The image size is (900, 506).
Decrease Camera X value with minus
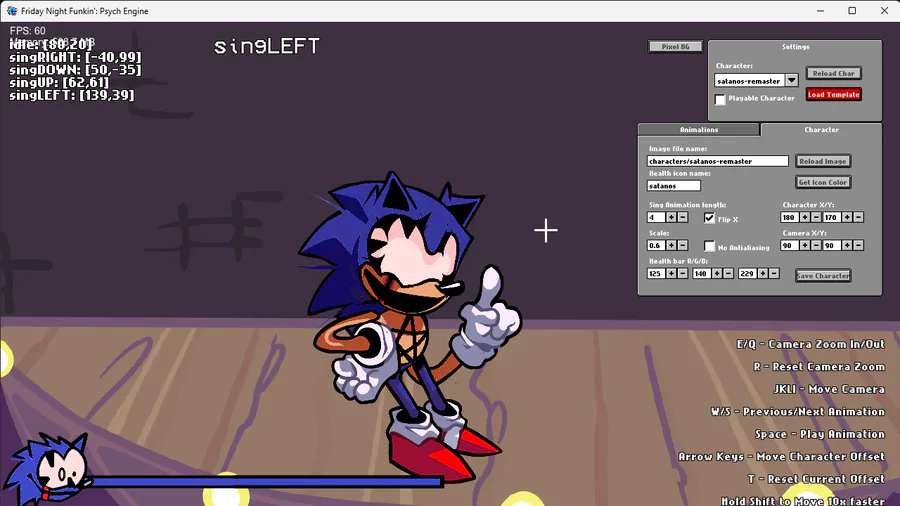[x=816, y=246]
